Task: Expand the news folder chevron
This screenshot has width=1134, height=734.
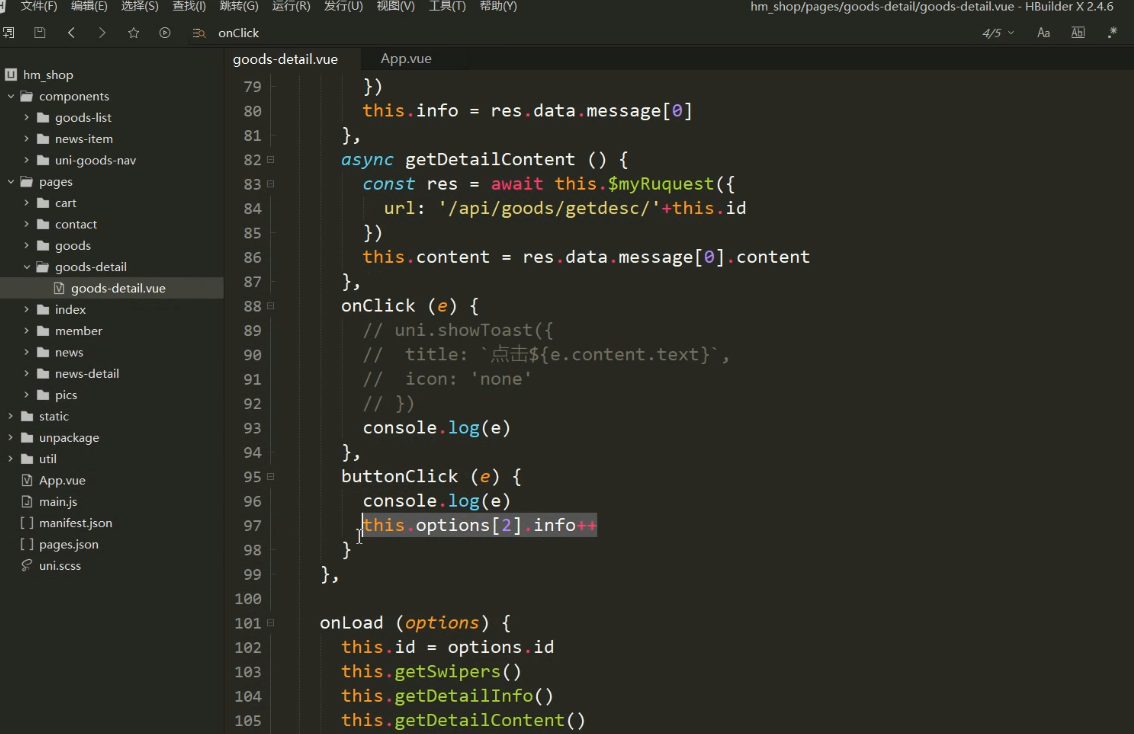Action: point(27,352)
